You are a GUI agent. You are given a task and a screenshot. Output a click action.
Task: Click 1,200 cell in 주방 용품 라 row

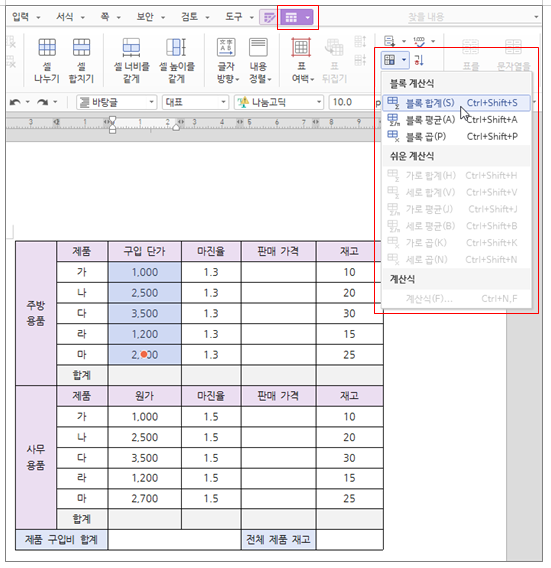pyautogui.click(x=145, y=334)
